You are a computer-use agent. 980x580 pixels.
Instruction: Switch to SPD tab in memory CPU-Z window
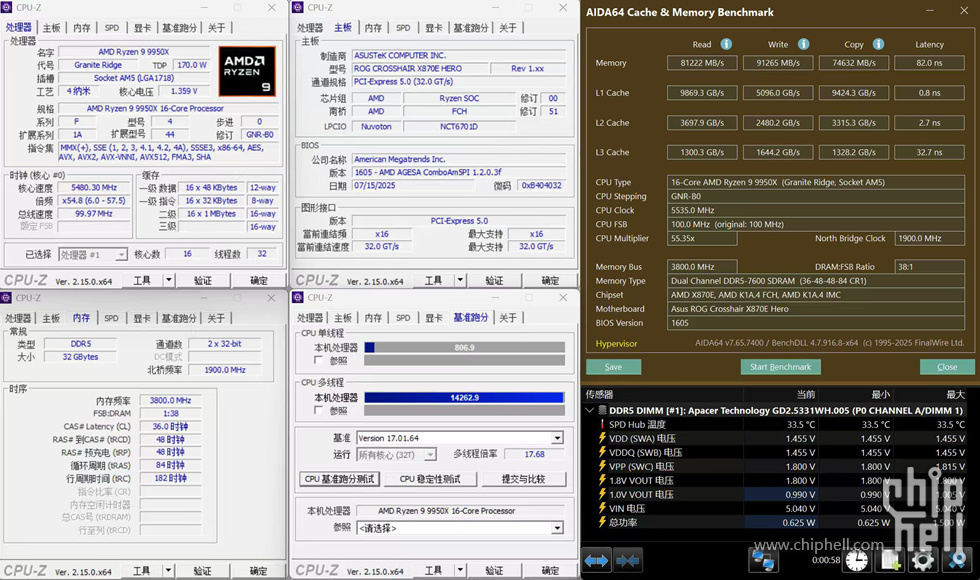coord(111,318)
